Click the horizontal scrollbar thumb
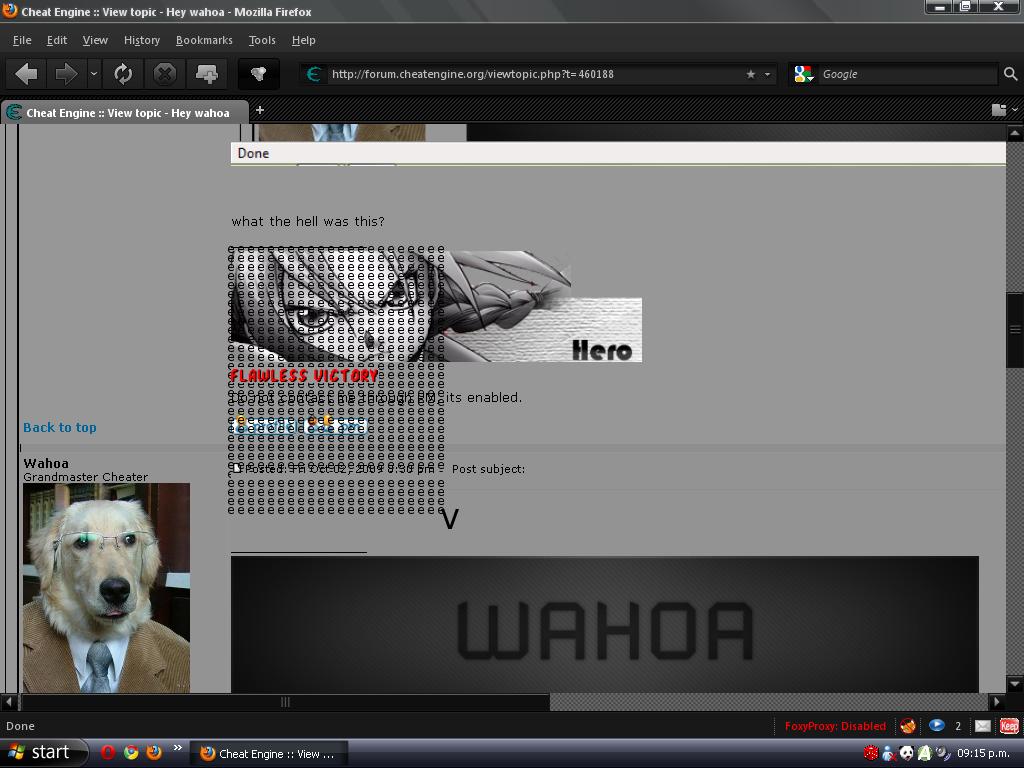The image size is (1024, 768). click(x=285, y=702)
